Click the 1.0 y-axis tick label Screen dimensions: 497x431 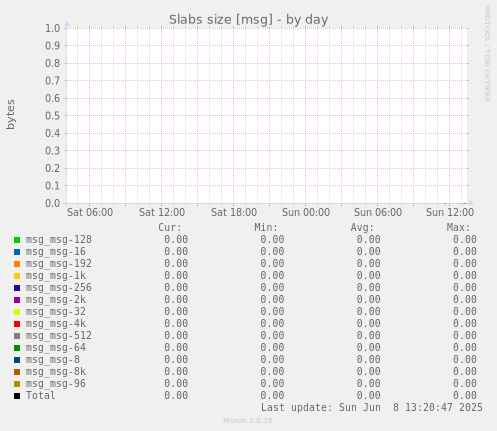pyautogui.click(x=53, y=28)
